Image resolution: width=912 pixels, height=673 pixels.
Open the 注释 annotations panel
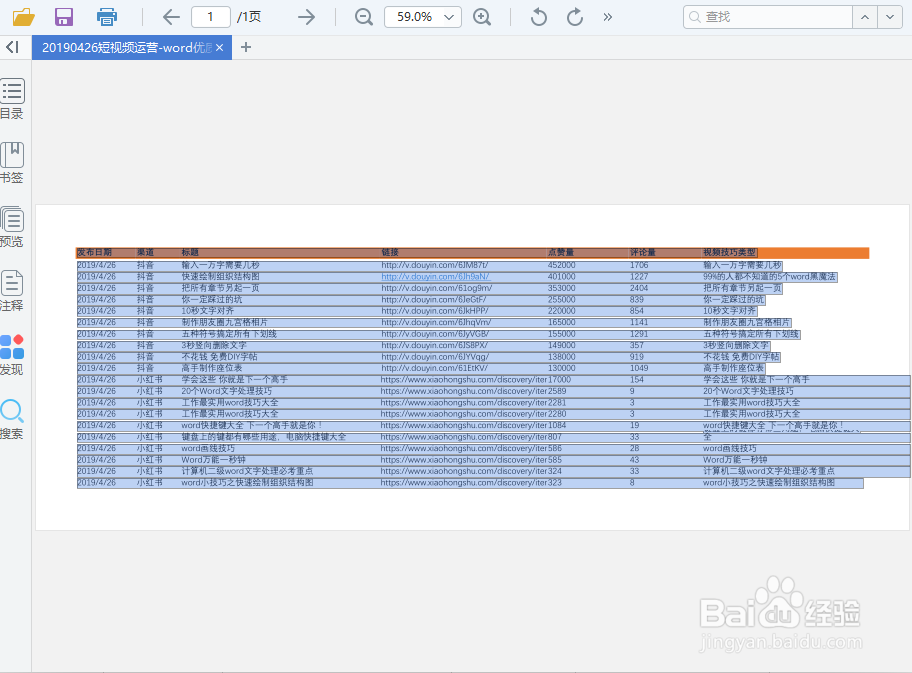[x=12, y=291]
